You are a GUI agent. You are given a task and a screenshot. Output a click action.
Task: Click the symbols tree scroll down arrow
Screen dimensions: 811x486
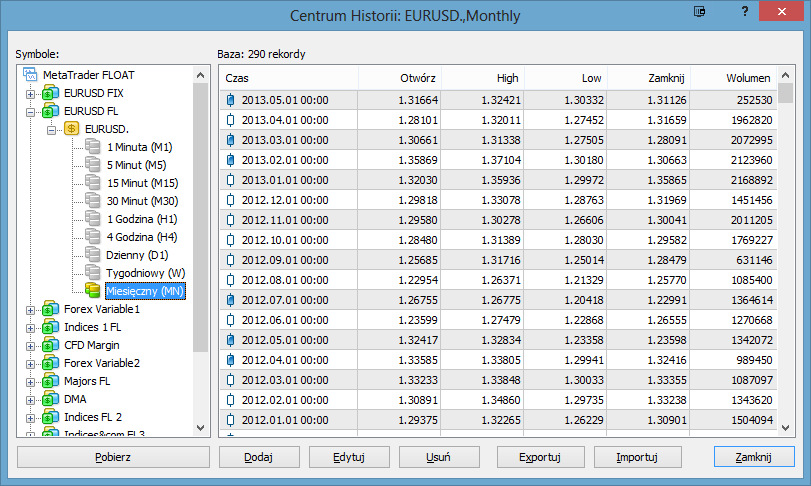click(x=201, y=428)
